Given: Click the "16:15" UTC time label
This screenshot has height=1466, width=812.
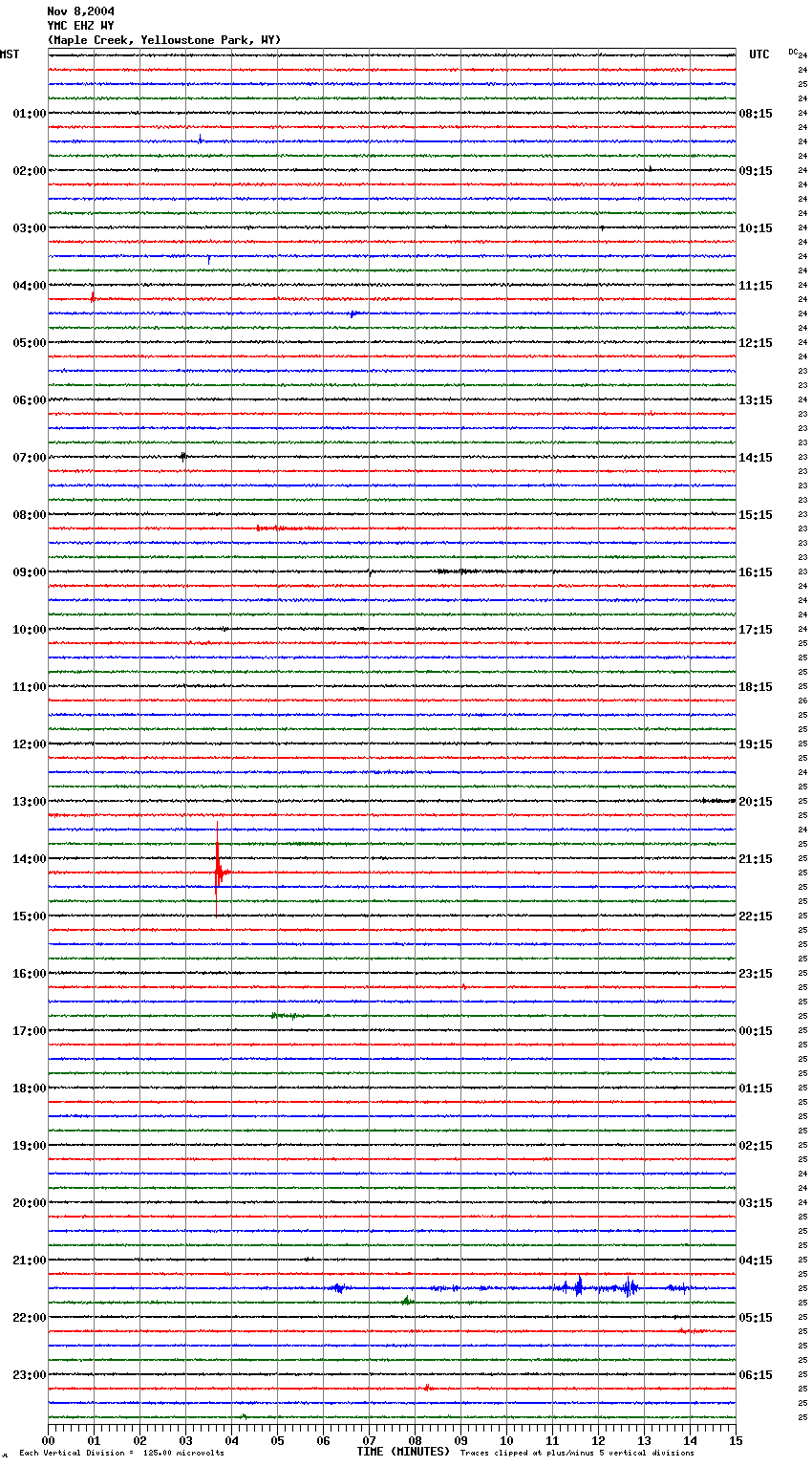Looking at the screenshot, I should coord(756,572).
